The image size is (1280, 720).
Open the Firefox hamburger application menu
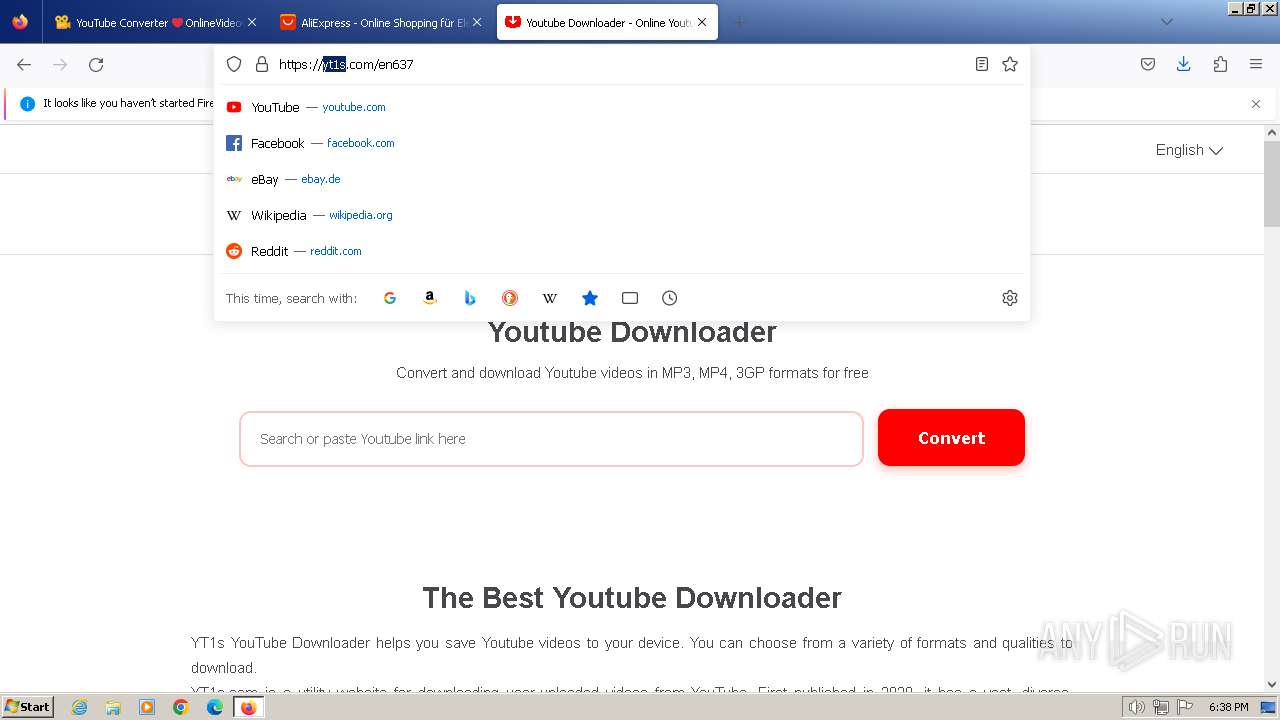pos(1256,64)
